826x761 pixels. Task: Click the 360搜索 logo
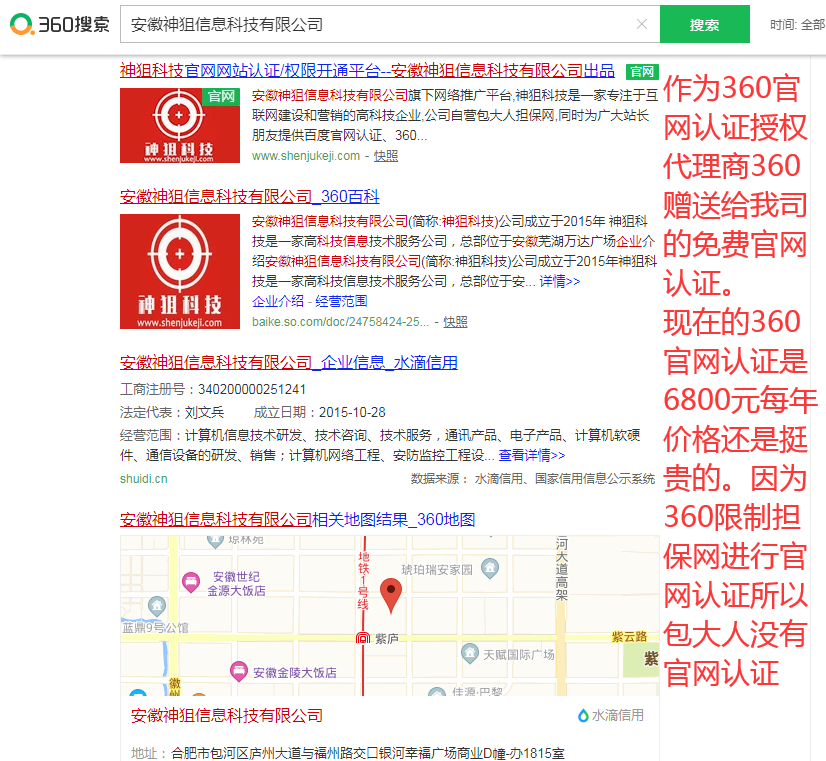(60, 24)
